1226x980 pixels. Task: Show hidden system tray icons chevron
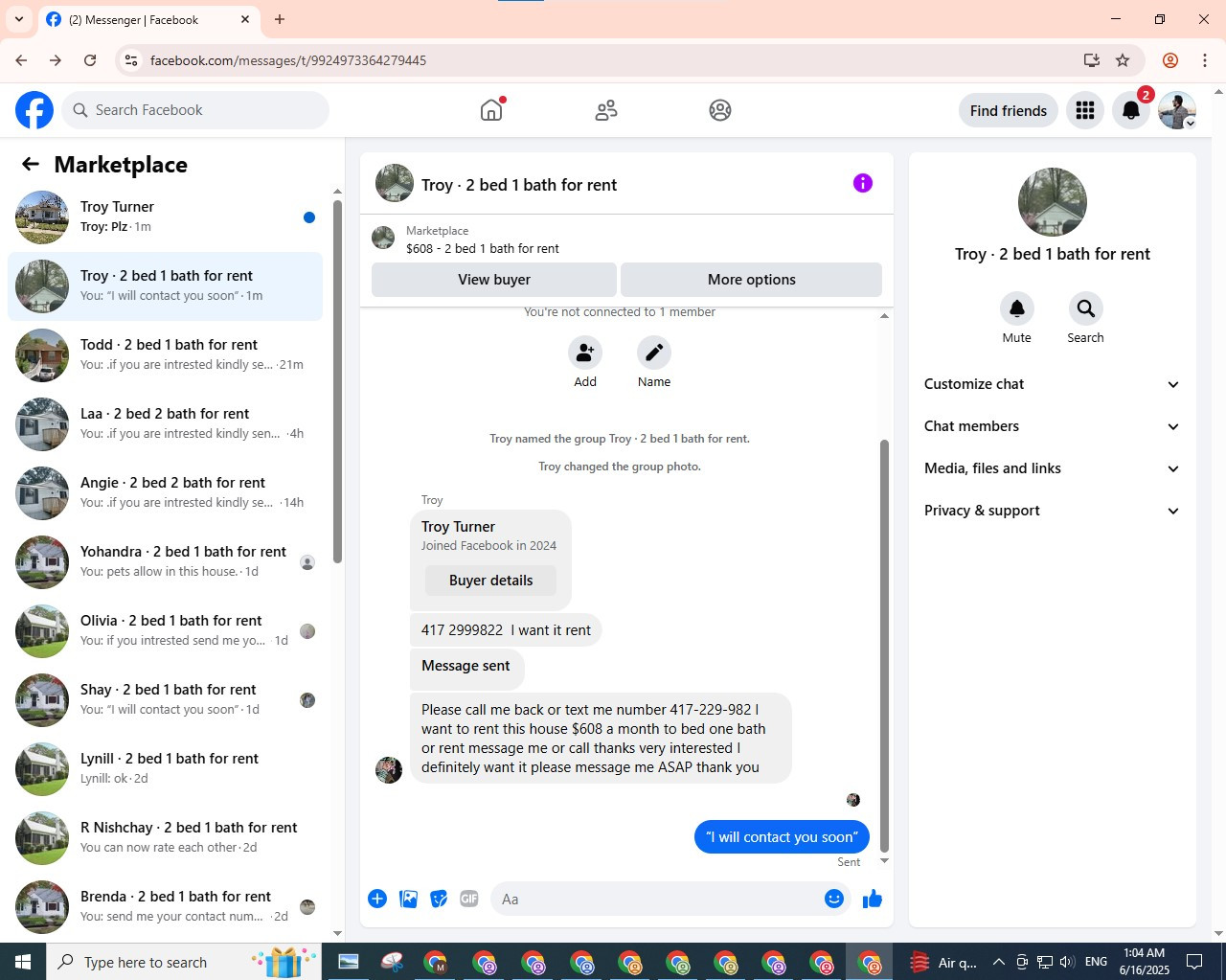(998, 962)
